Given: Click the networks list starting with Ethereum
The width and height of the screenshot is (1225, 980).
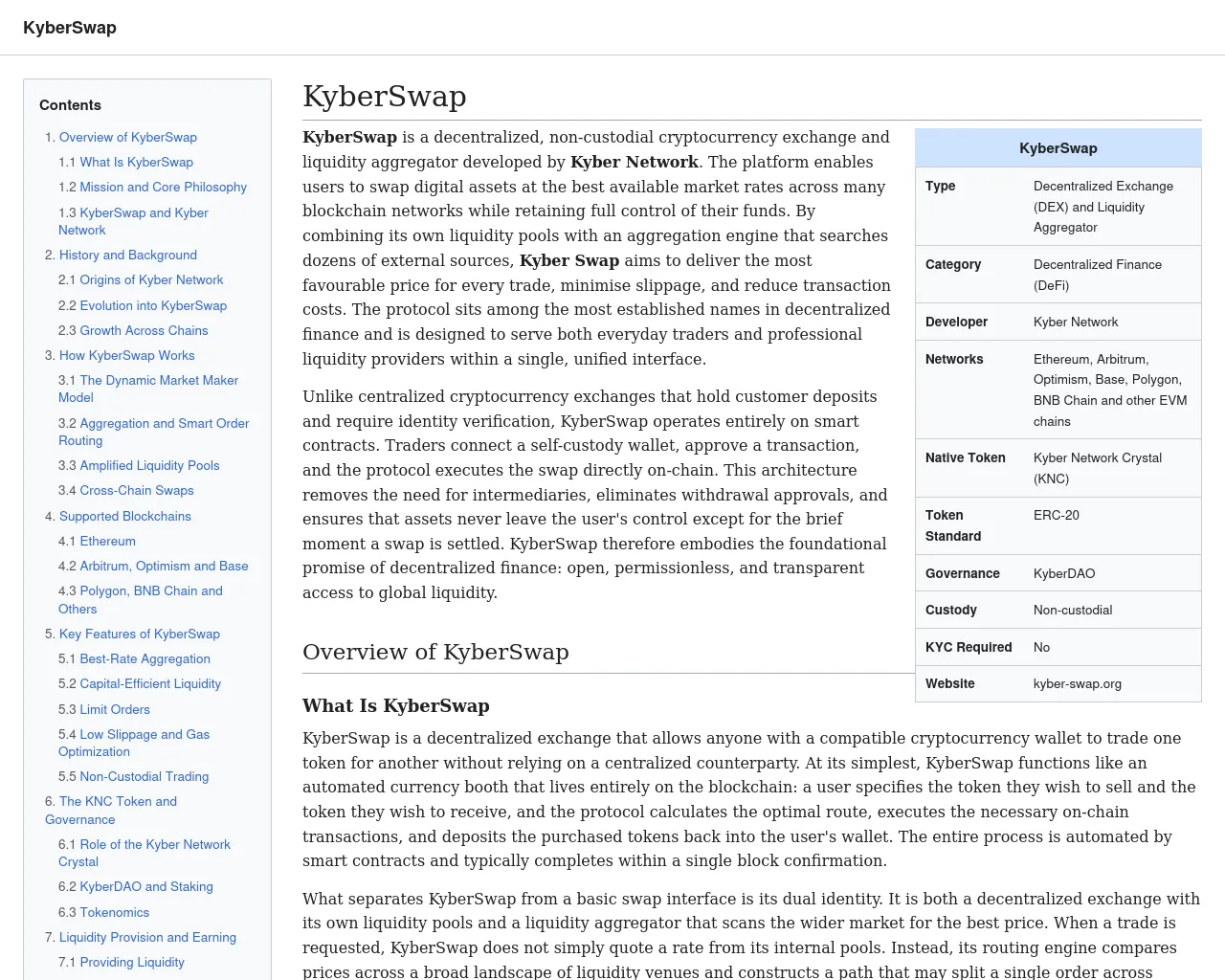Looking at the screenshot, I should 1110,390.
